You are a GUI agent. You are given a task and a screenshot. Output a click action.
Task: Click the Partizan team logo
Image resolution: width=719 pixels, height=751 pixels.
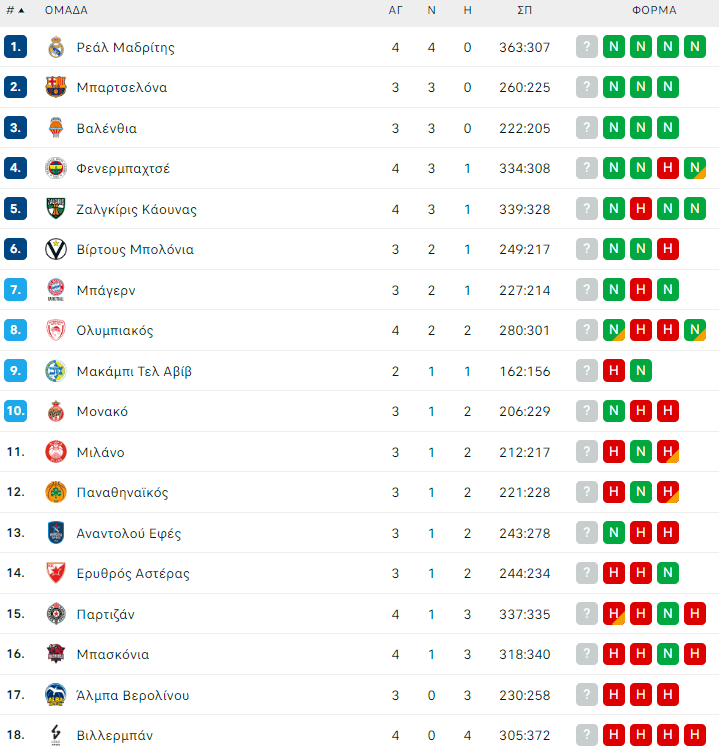point(56,614)
